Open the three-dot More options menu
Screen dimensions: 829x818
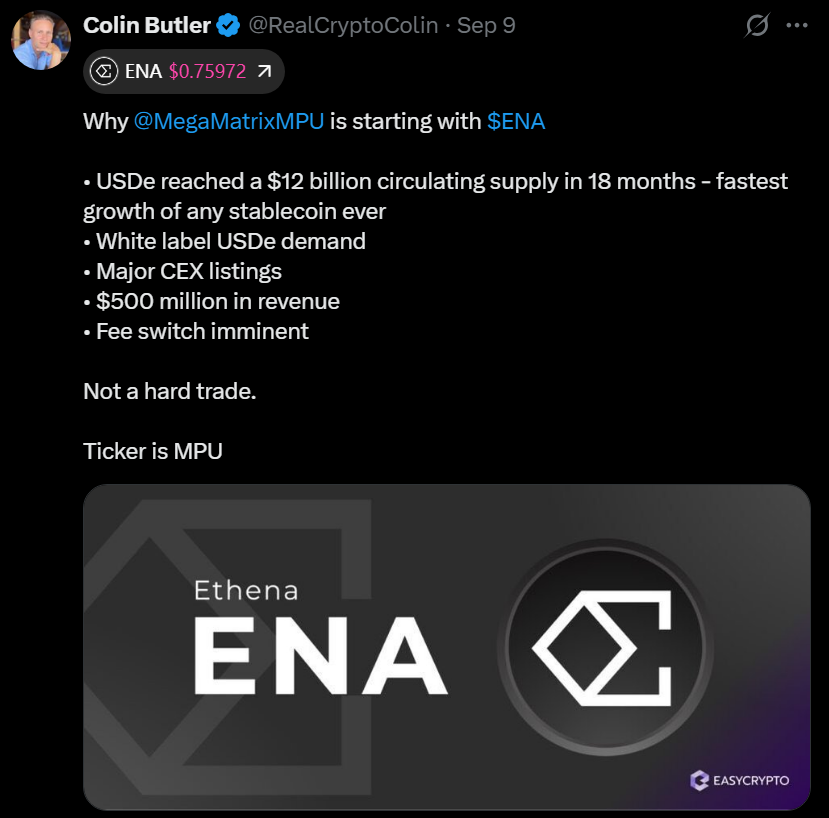[797, 26]
